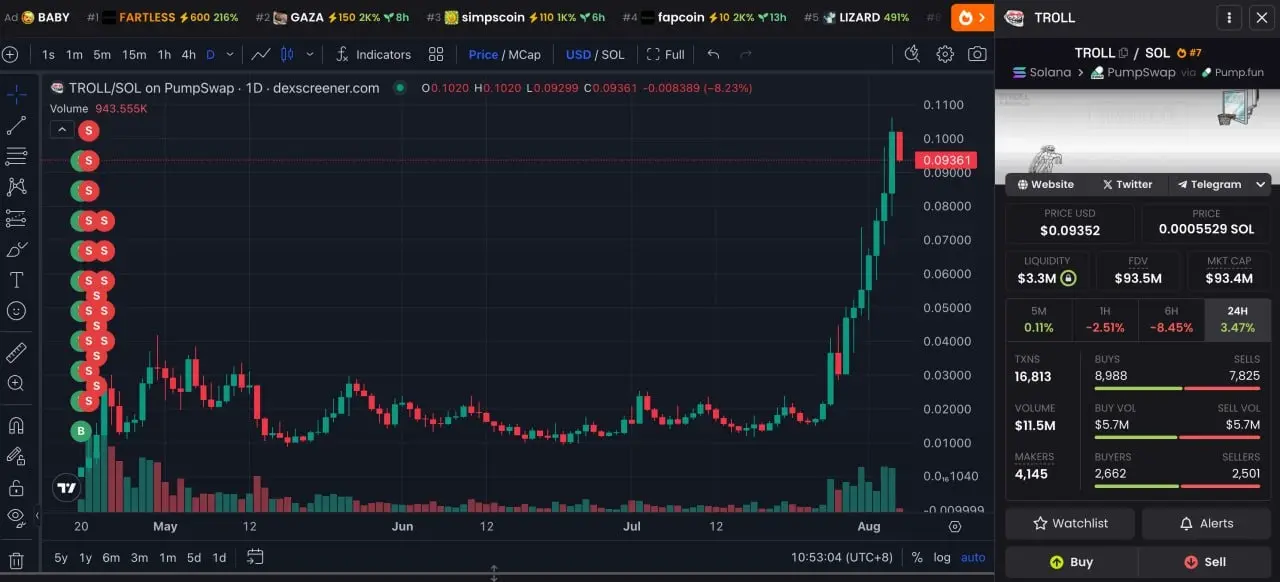1280x582 pixels.
Task: Copy the TROLL token address icon
Action: 1123,53
